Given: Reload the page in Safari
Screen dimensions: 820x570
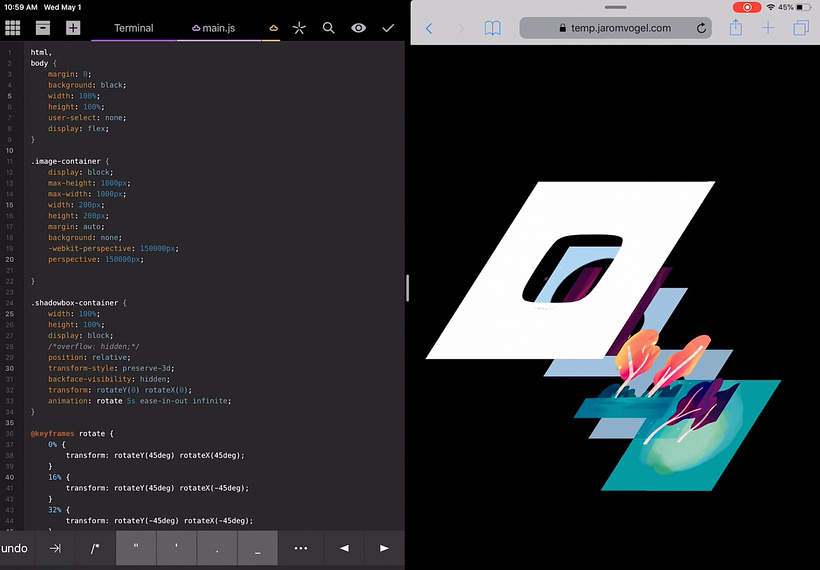Looking at the screenshot, I should pyautogui.click(x=701, y=28).
